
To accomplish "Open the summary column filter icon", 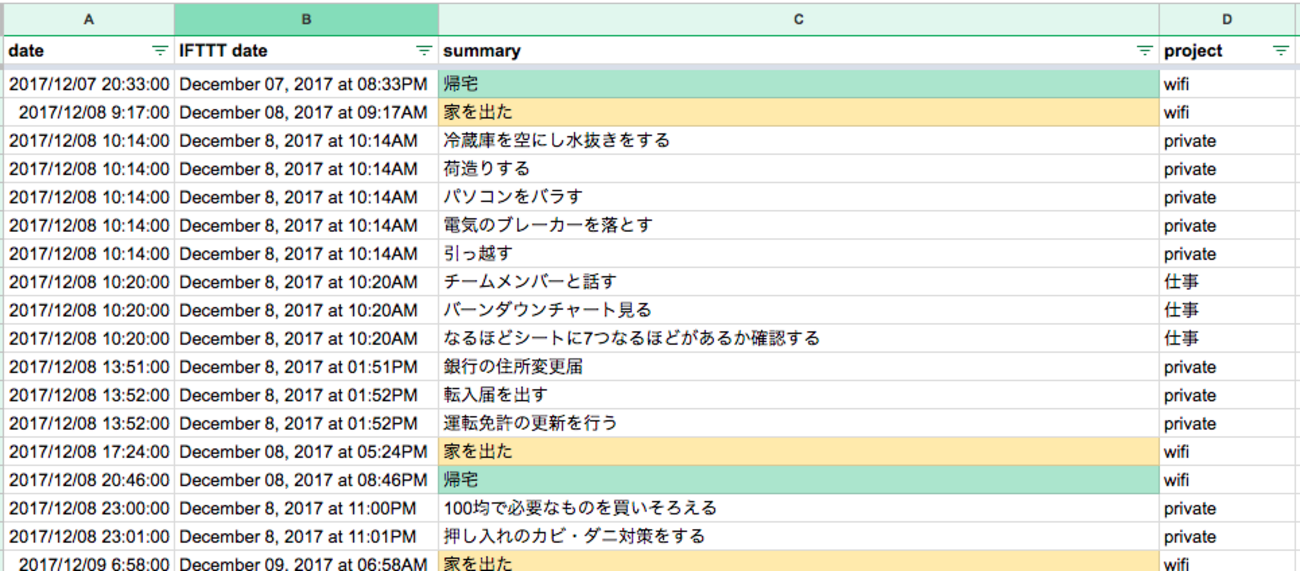I will tap(1145, 51).
